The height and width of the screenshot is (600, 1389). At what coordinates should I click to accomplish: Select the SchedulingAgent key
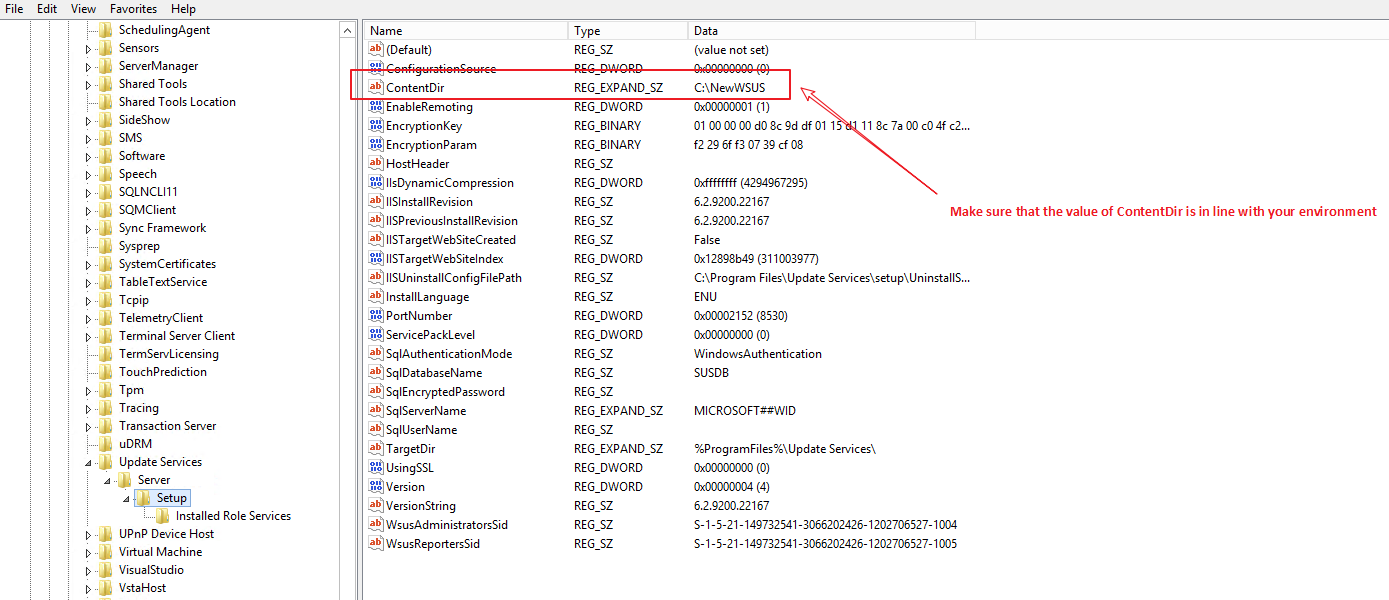[x=164, y=30]
